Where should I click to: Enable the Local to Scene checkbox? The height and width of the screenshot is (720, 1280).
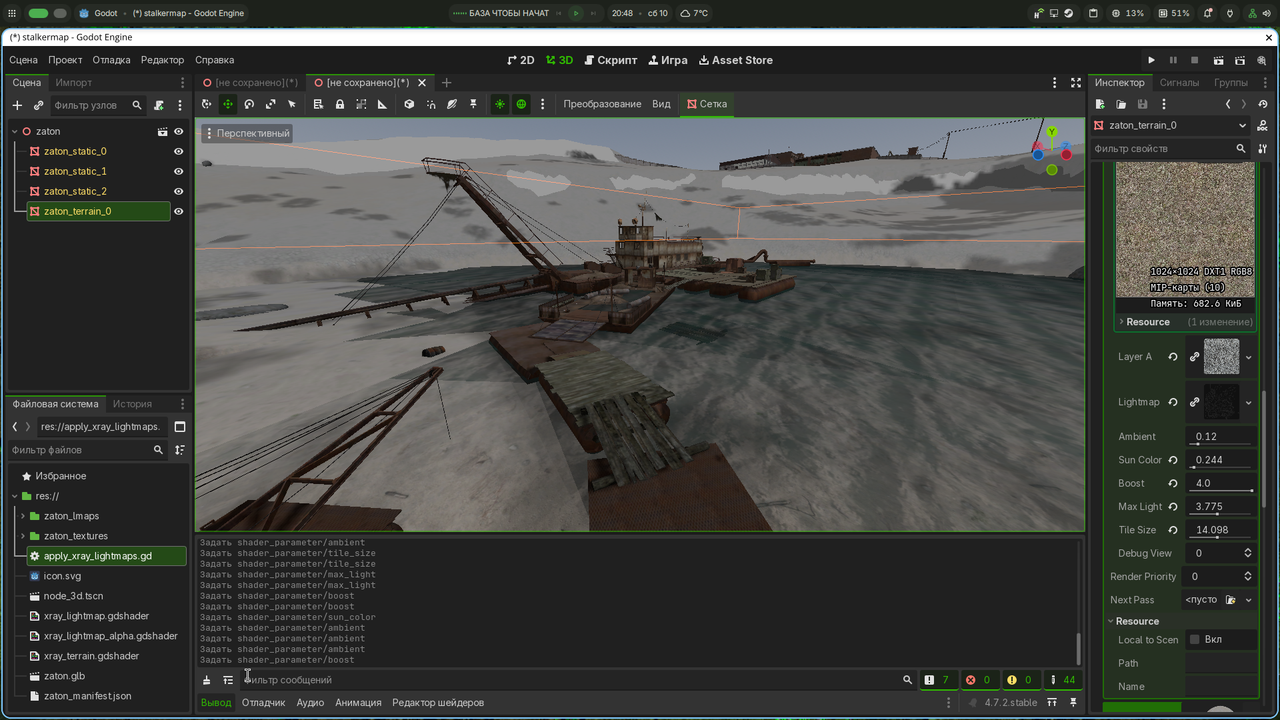tap(1195, 640)
